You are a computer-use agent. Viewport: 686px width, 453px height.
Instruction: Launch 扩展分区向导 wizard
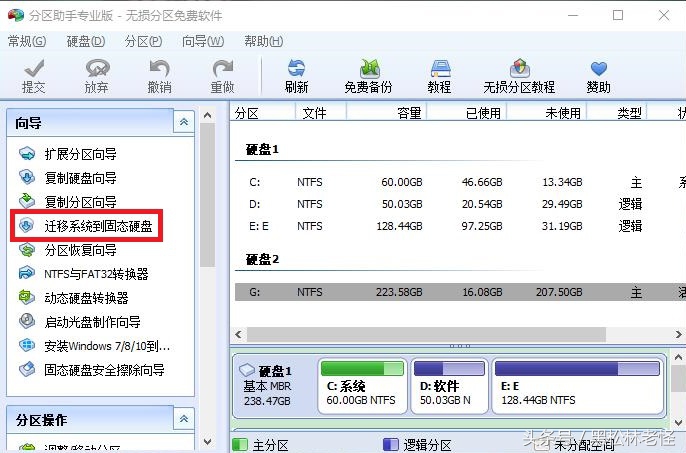coord(68,154)
